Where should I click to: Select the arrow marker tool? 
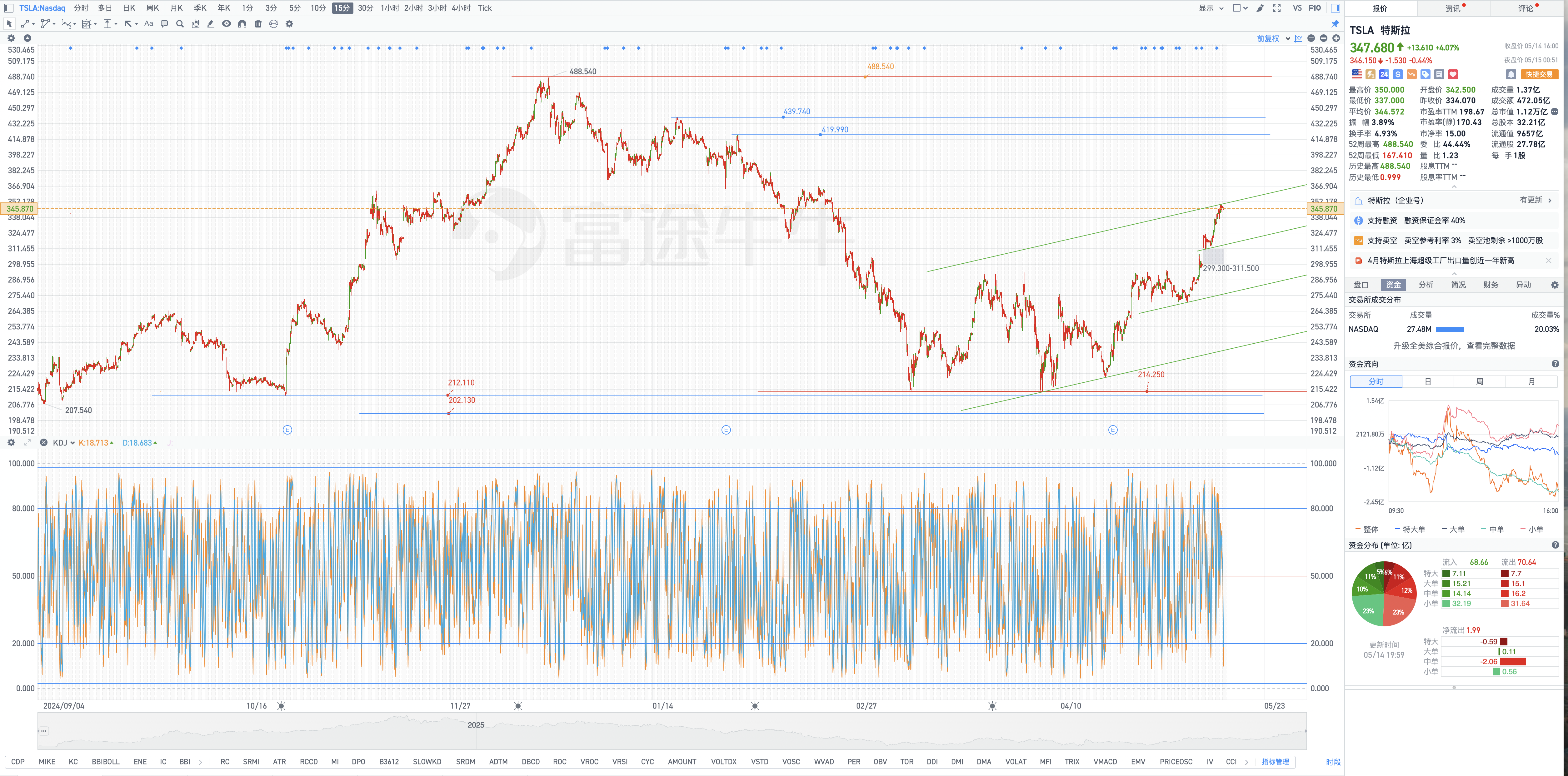(128, 24)
